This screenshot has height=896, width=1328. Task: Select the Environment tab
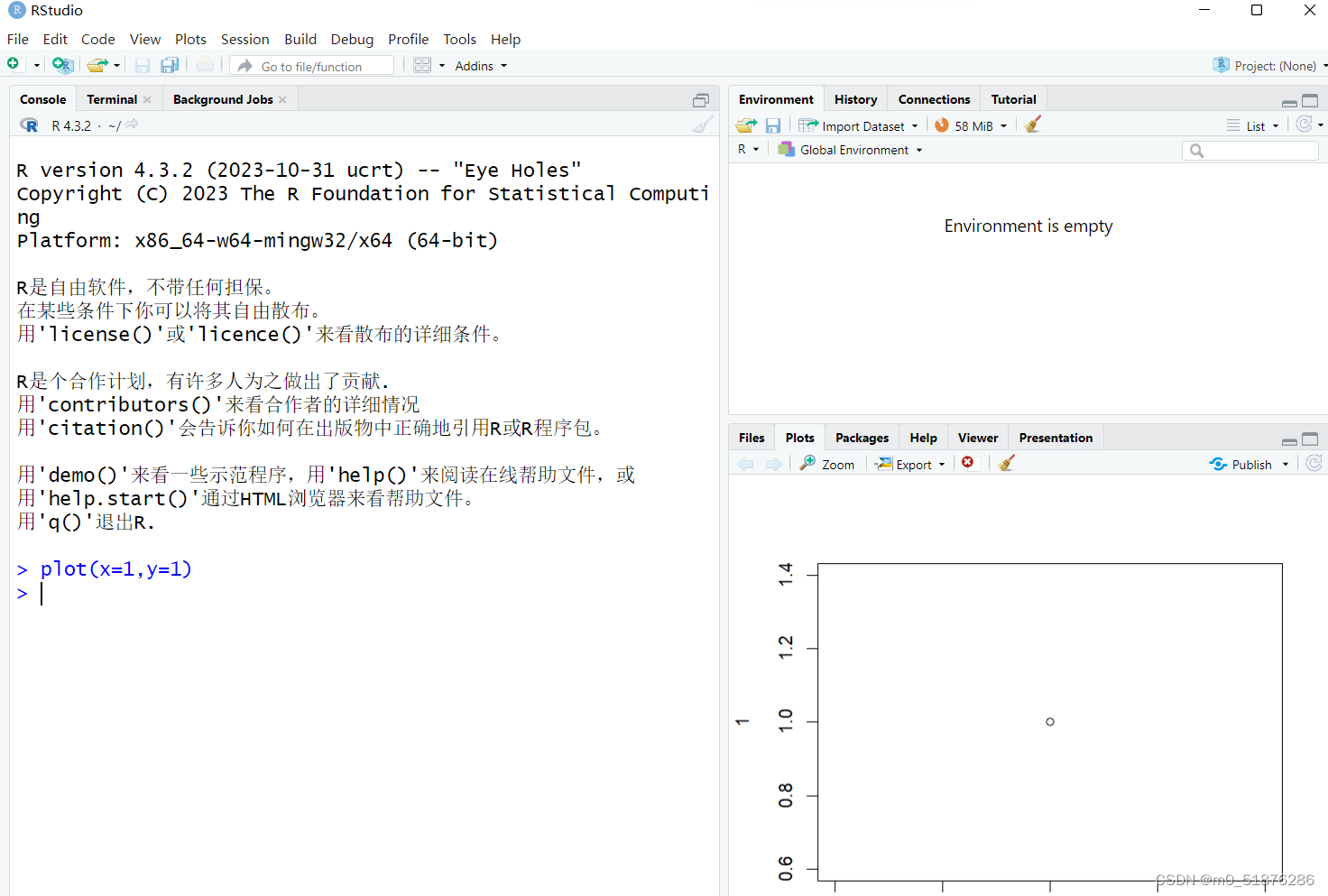pos(776,99)
